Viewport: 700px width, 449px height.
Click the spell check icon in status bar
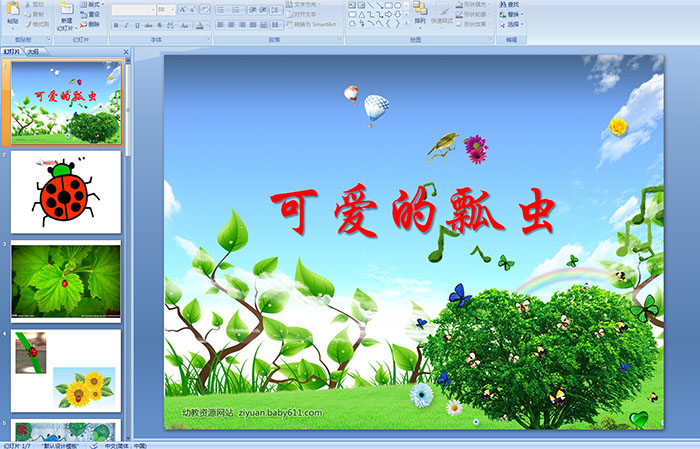tap(95, 445)
